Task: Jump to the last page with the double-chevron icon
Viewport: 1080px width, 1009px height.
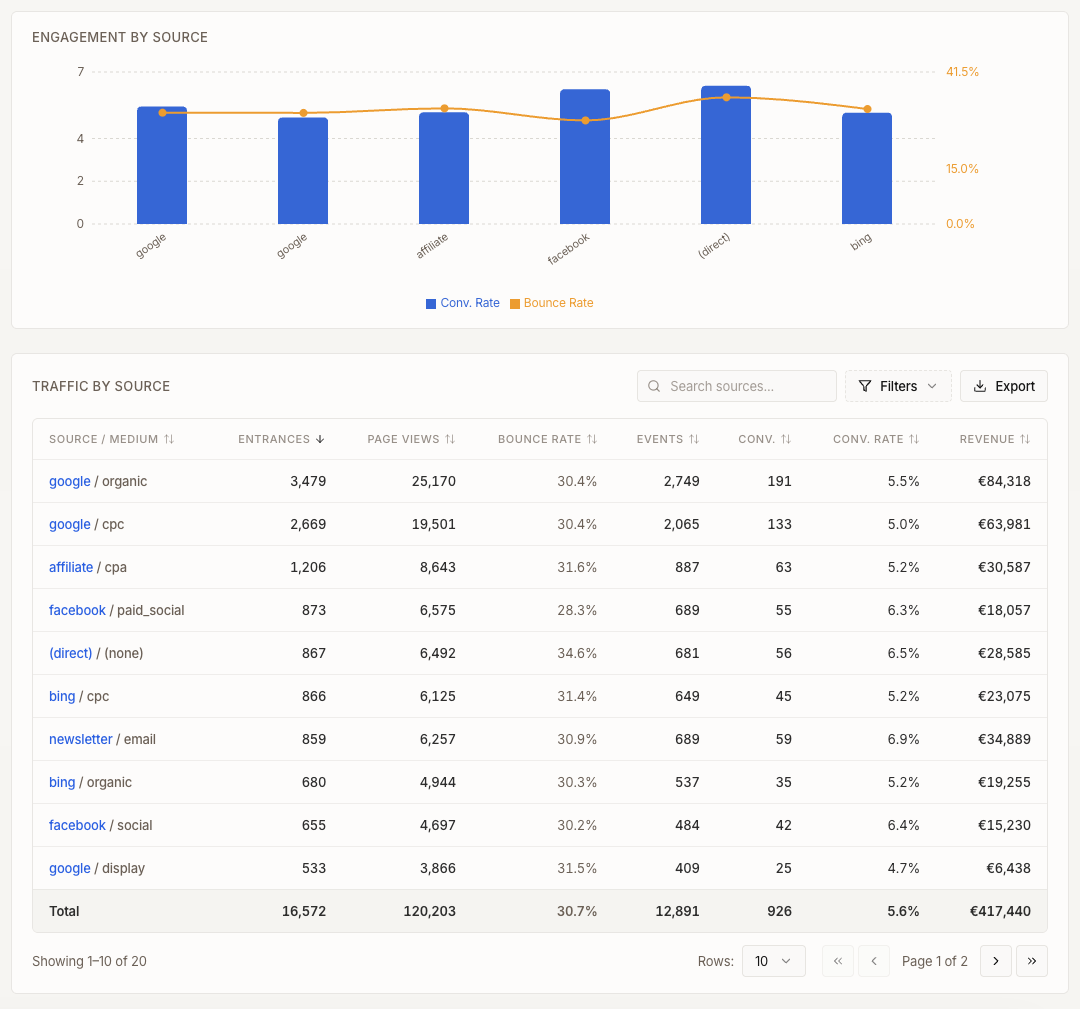Action: 1032,961
